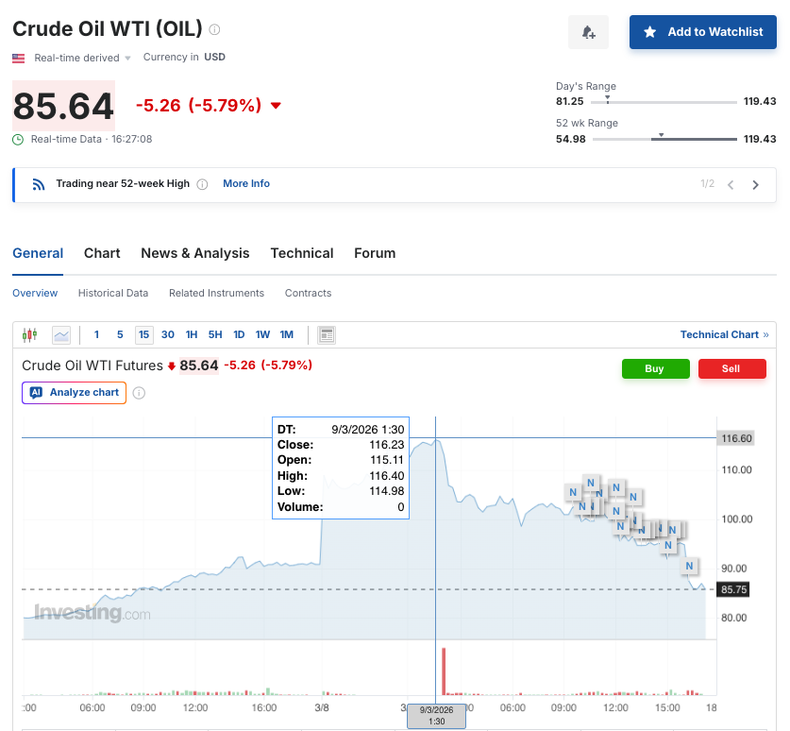
Task: Click the AI Analyze chart button
Action: pyautogui.click(x=74, y=392)
